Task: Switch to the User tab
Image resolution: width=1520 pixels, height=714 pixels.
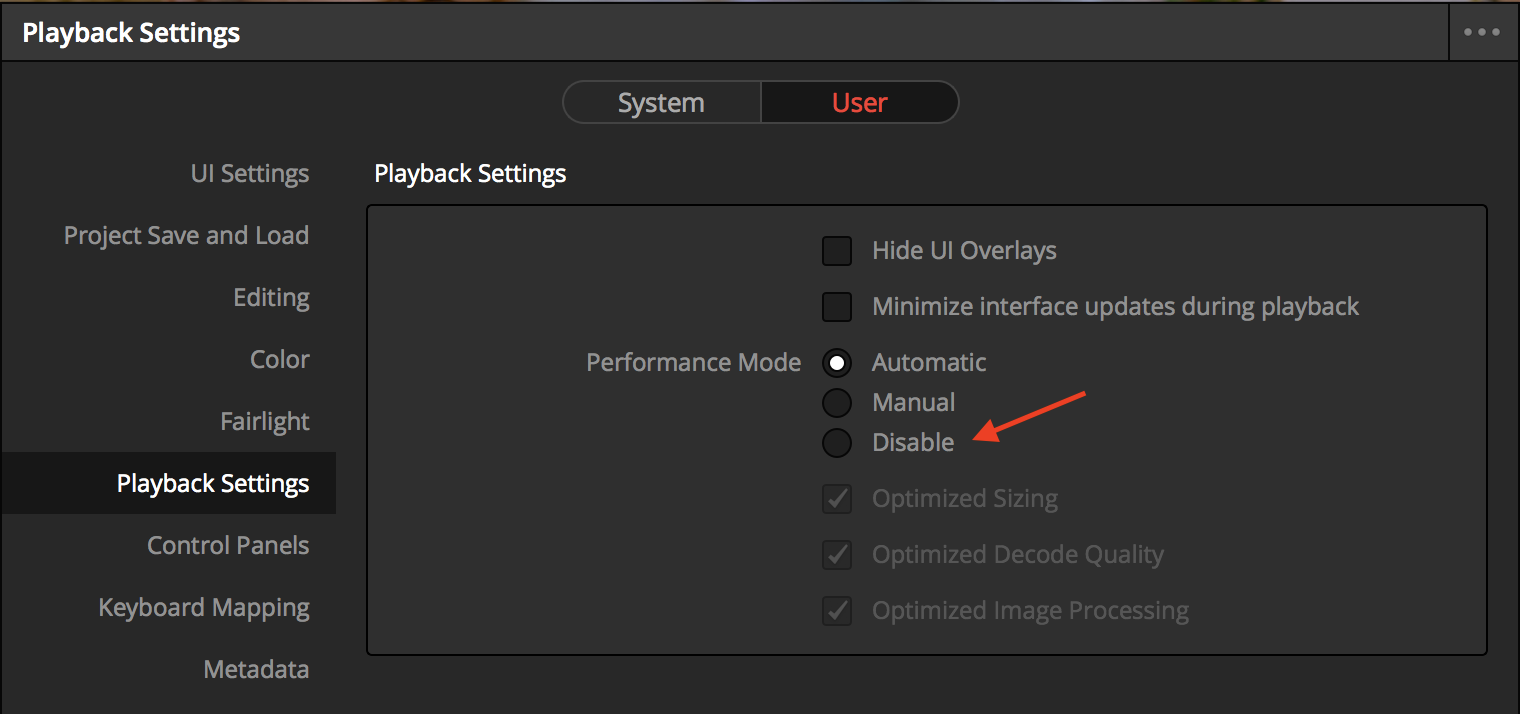Action: 860,103
